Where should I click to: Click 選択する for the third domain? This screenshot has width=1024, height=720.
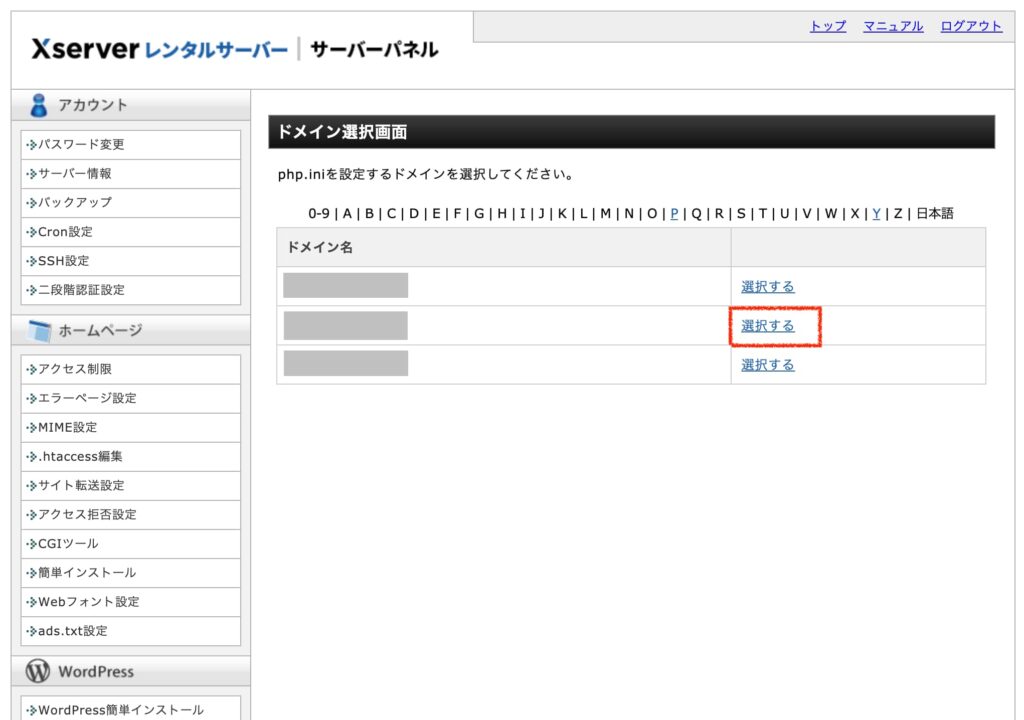pos(767,365)
